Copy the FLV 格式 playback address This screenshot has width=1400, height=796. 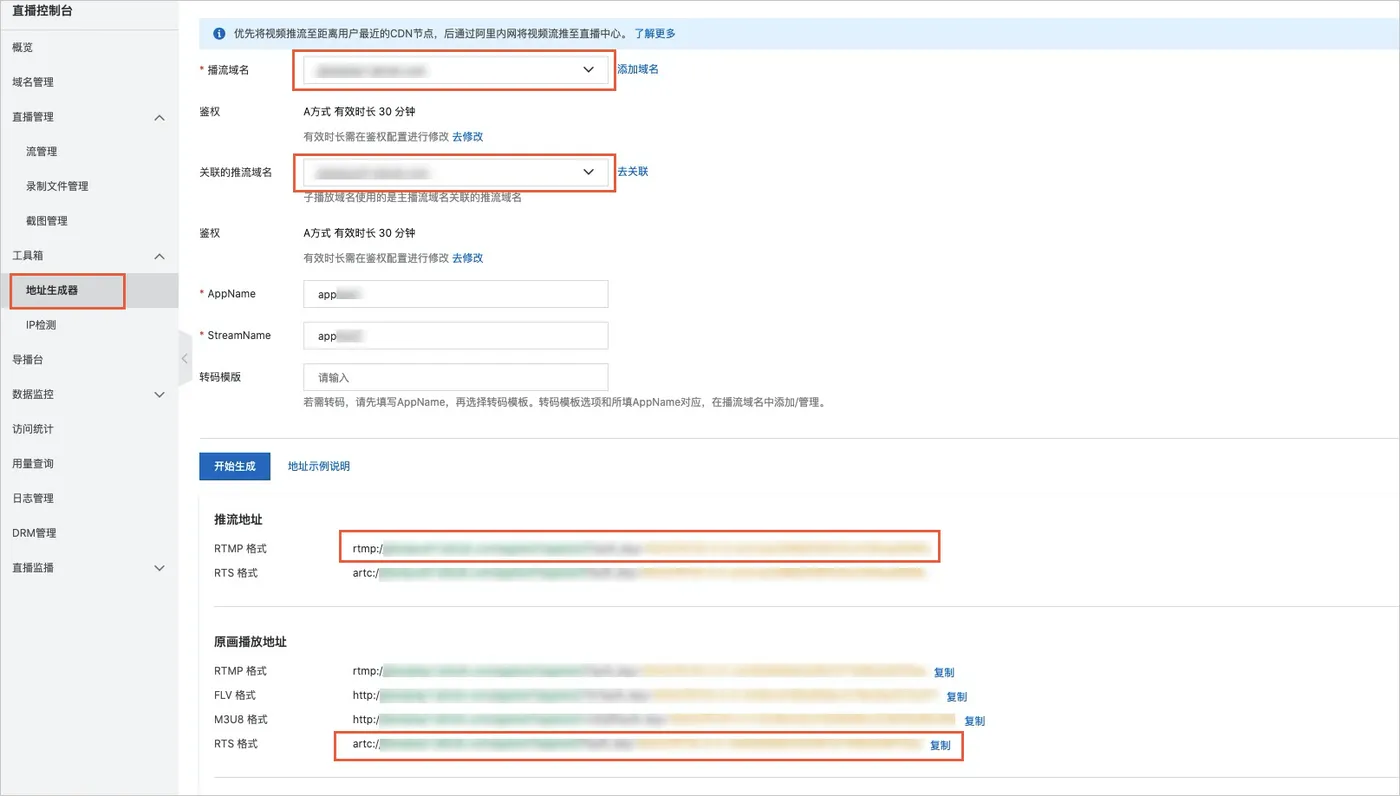click(957, 696)
